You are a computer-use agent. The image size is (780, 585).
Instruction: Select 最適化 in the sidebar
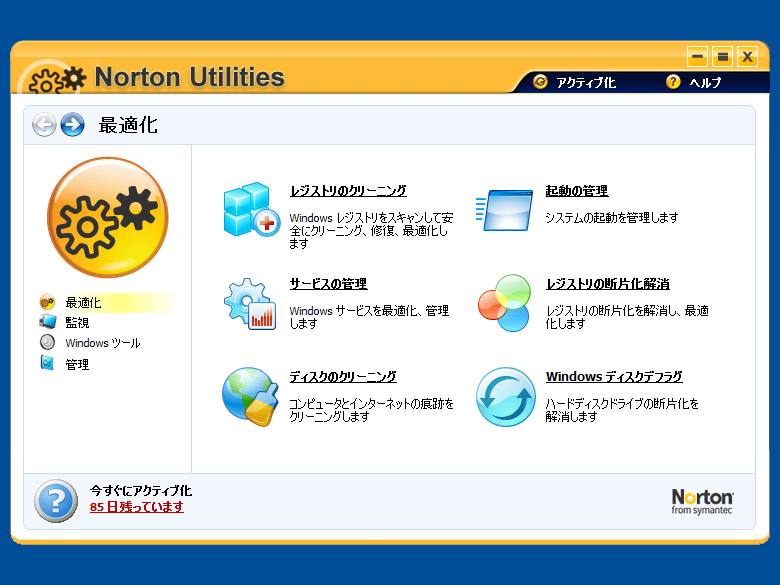coord(83,302)
